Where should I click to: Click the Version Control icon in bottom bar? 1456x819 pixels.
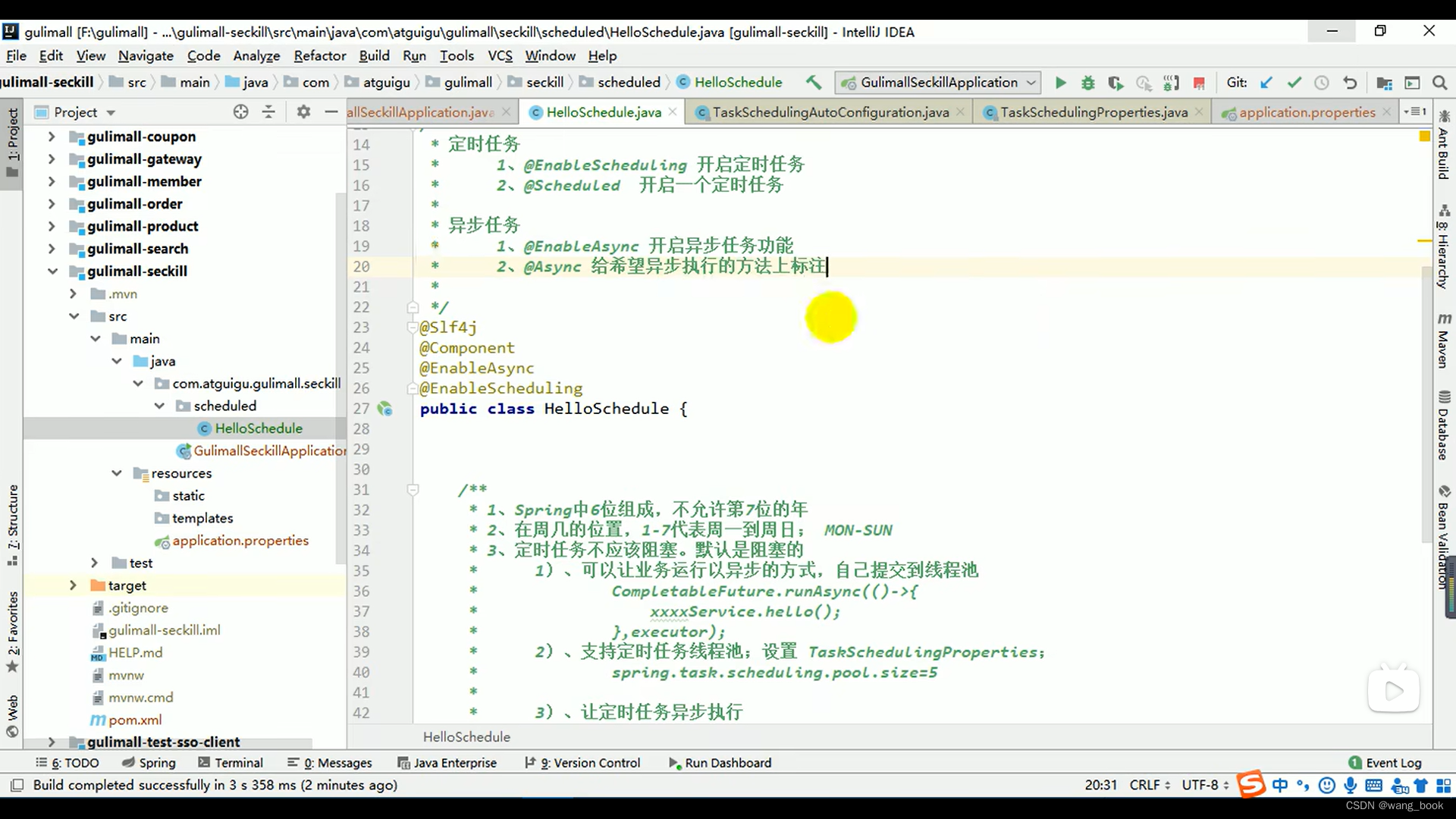589,763
